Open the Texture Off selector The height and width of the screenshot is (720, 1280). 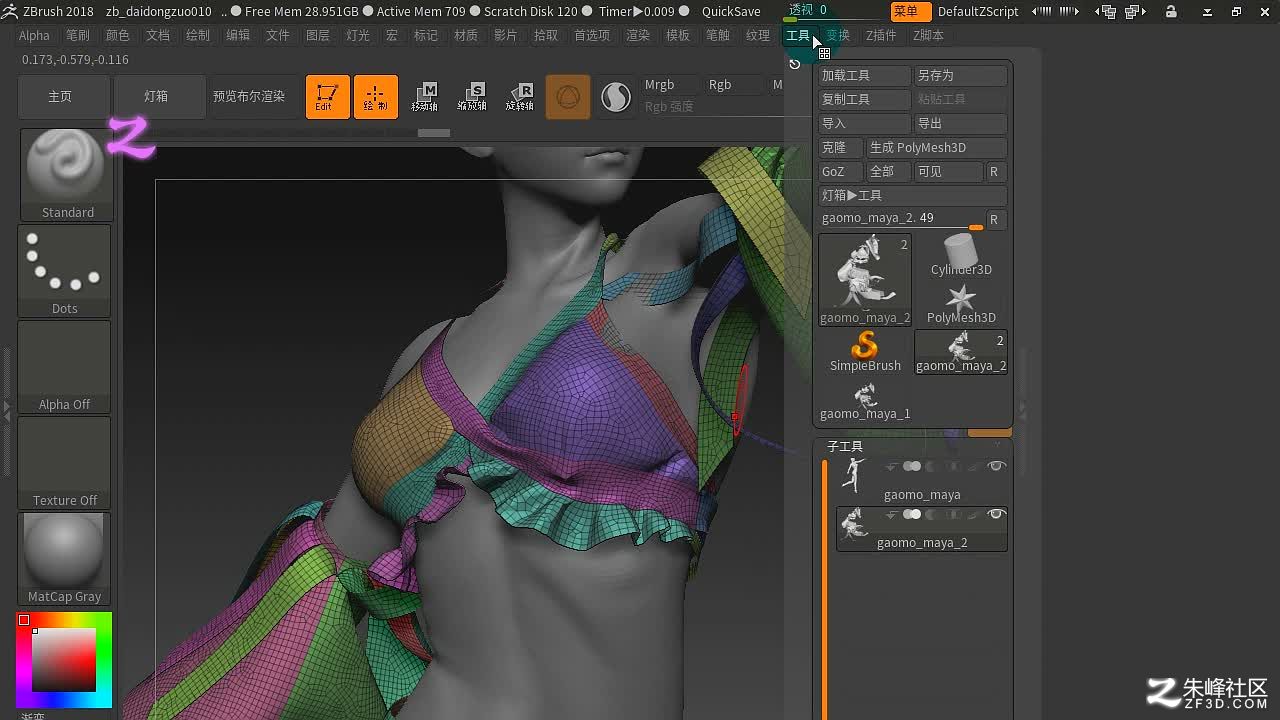64,462
